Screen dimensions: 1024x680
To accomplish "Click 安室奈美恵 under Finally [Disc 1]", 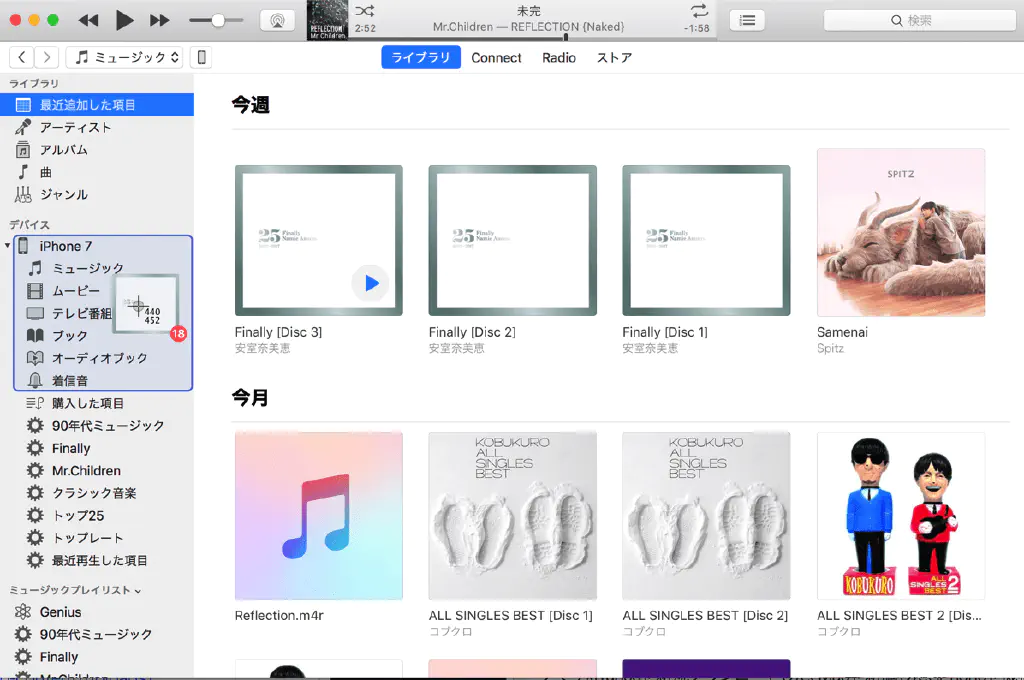I will (x=650, y=348).
